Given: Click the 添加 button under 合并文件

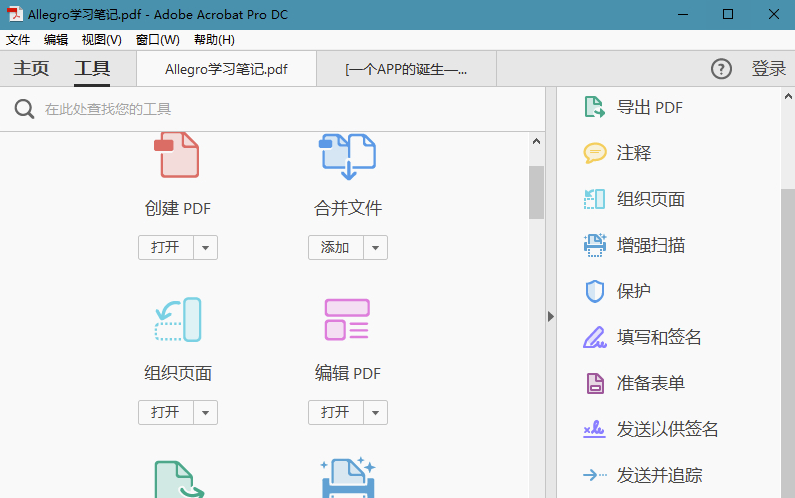Looking at the screenshot, I should point(336,247).
